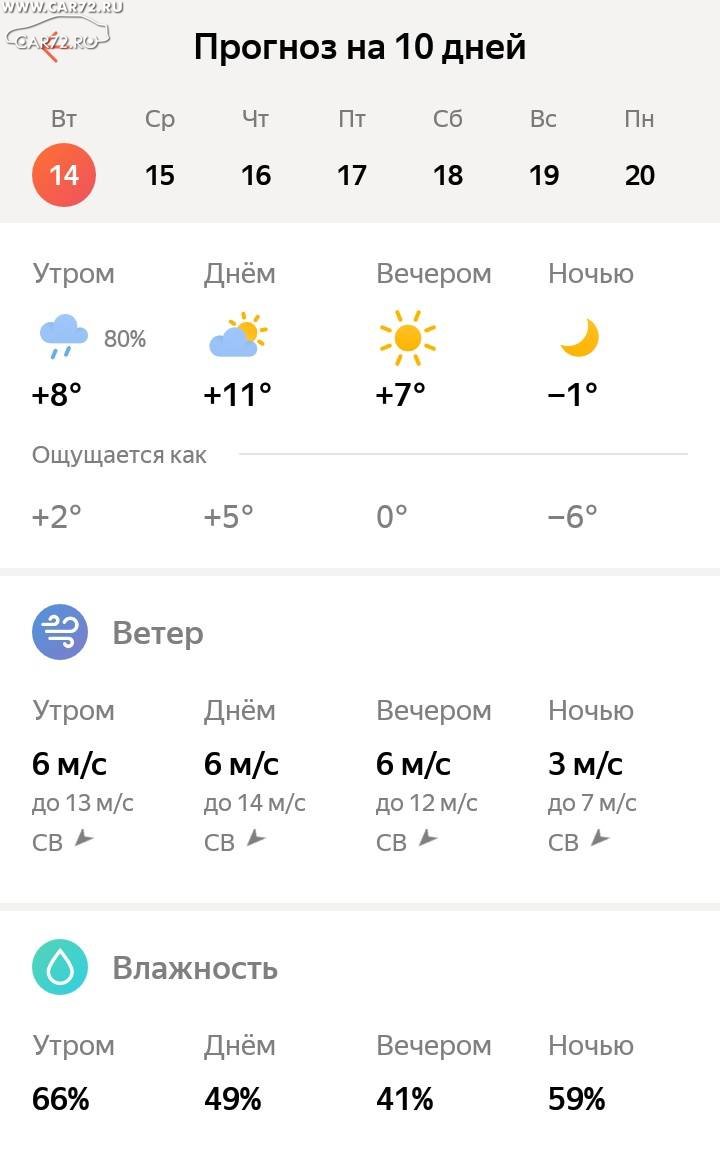This screenshot has width=720, height=1149.
Task: Tap the back arrow icon
Action: click(x=52, y=47)
